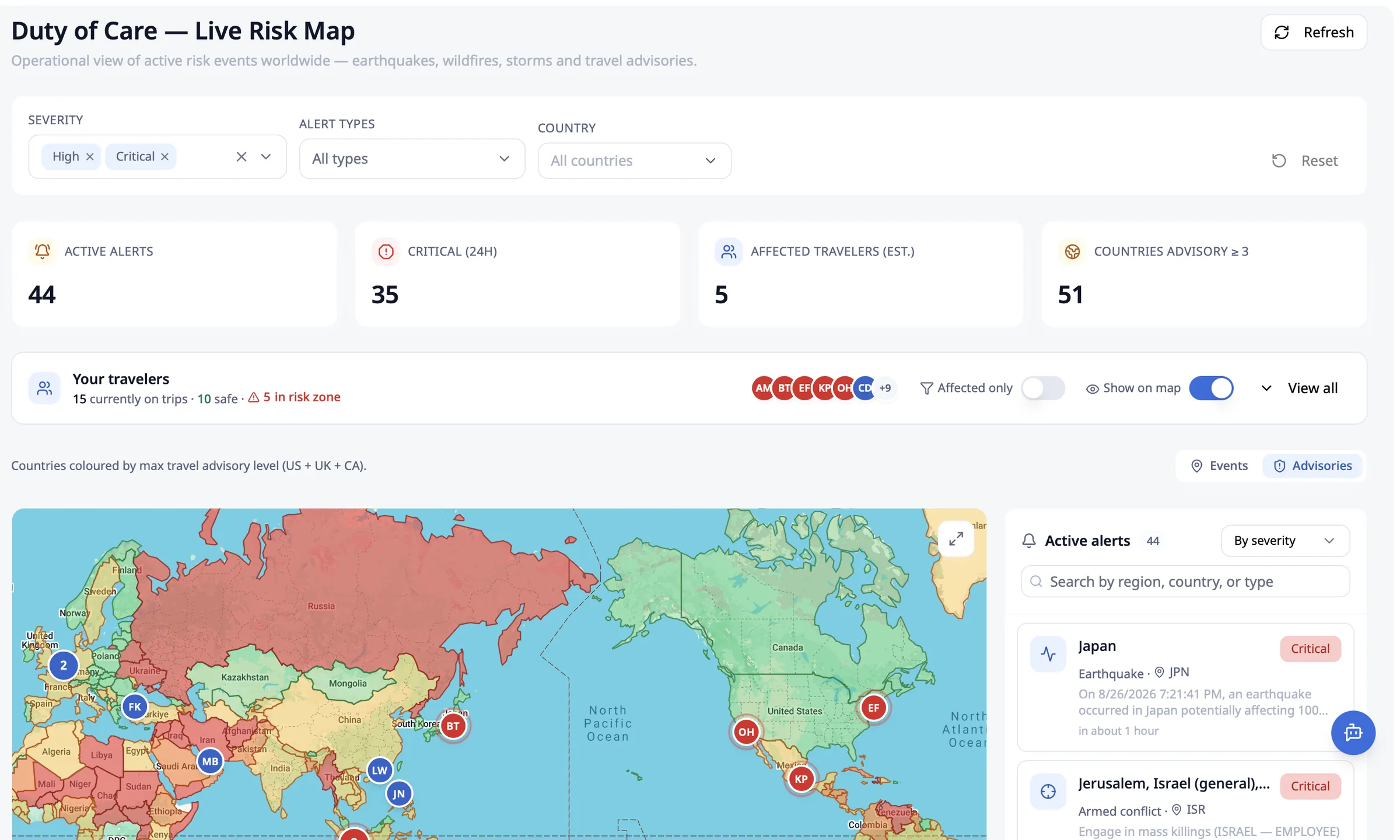Open the All countries dropdown

[634, 160]
